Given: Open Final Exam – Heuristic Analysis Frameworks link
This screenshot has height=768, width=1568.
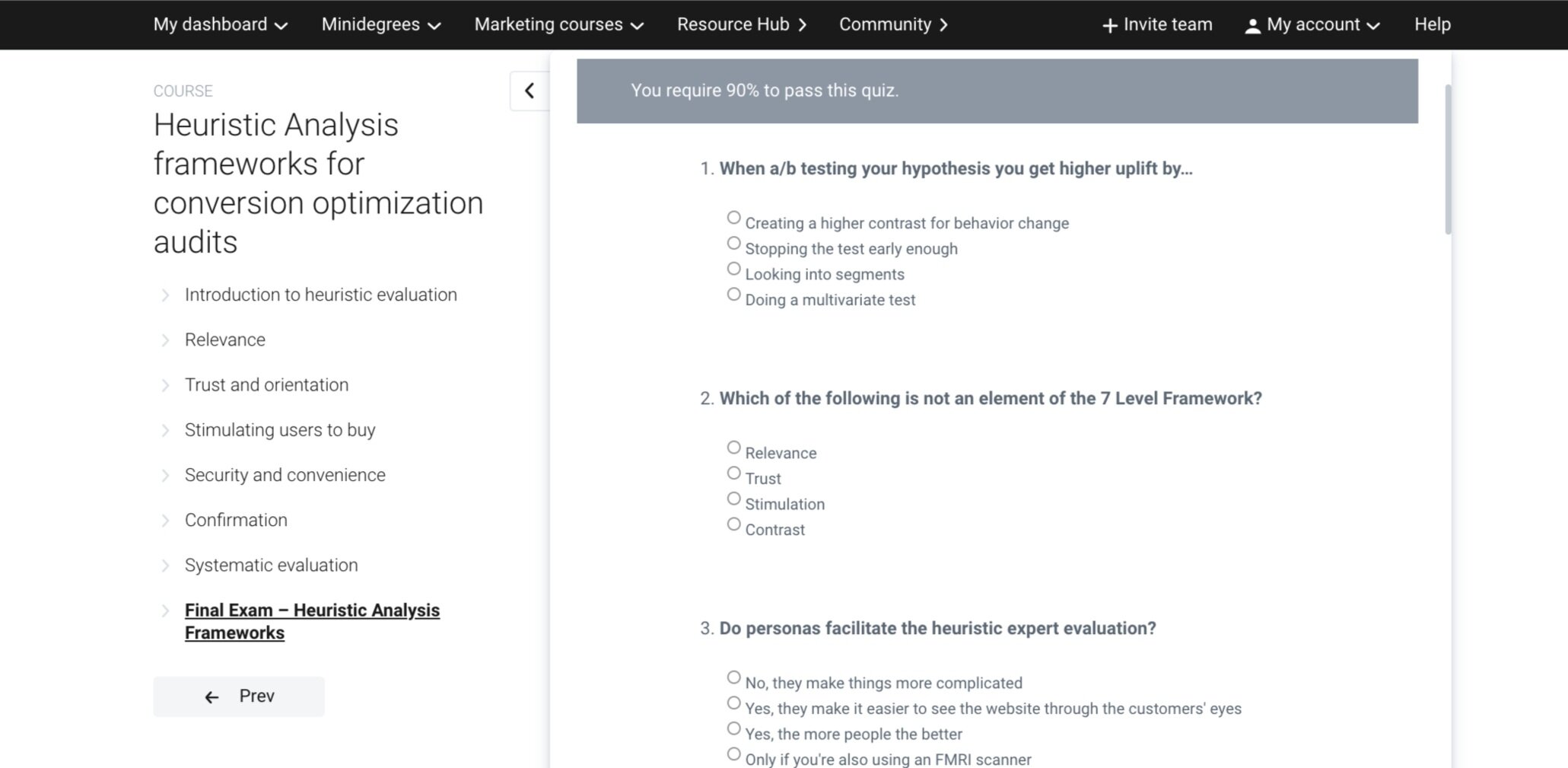Looking at the screenshot, I should click(312, 621).
